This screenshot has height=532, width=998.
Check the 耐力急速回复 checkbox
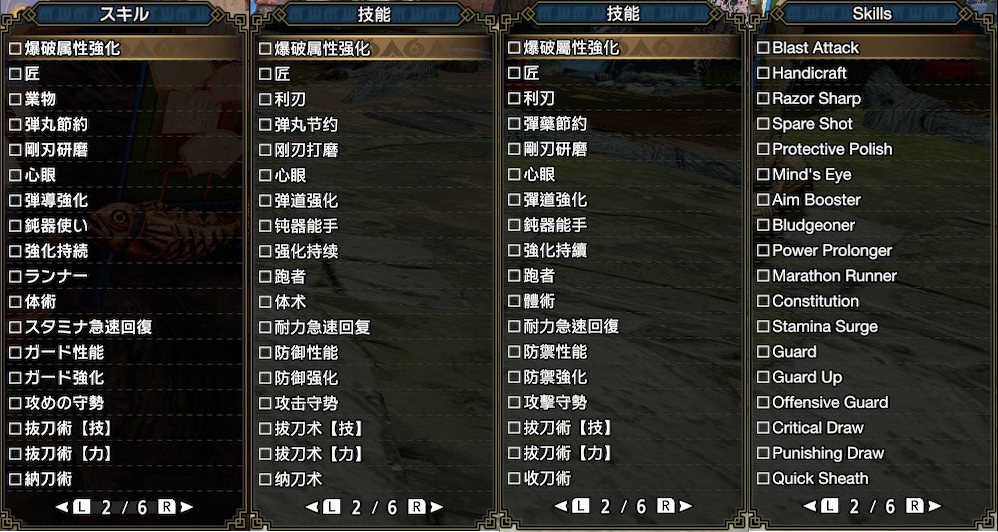point(265,327)
